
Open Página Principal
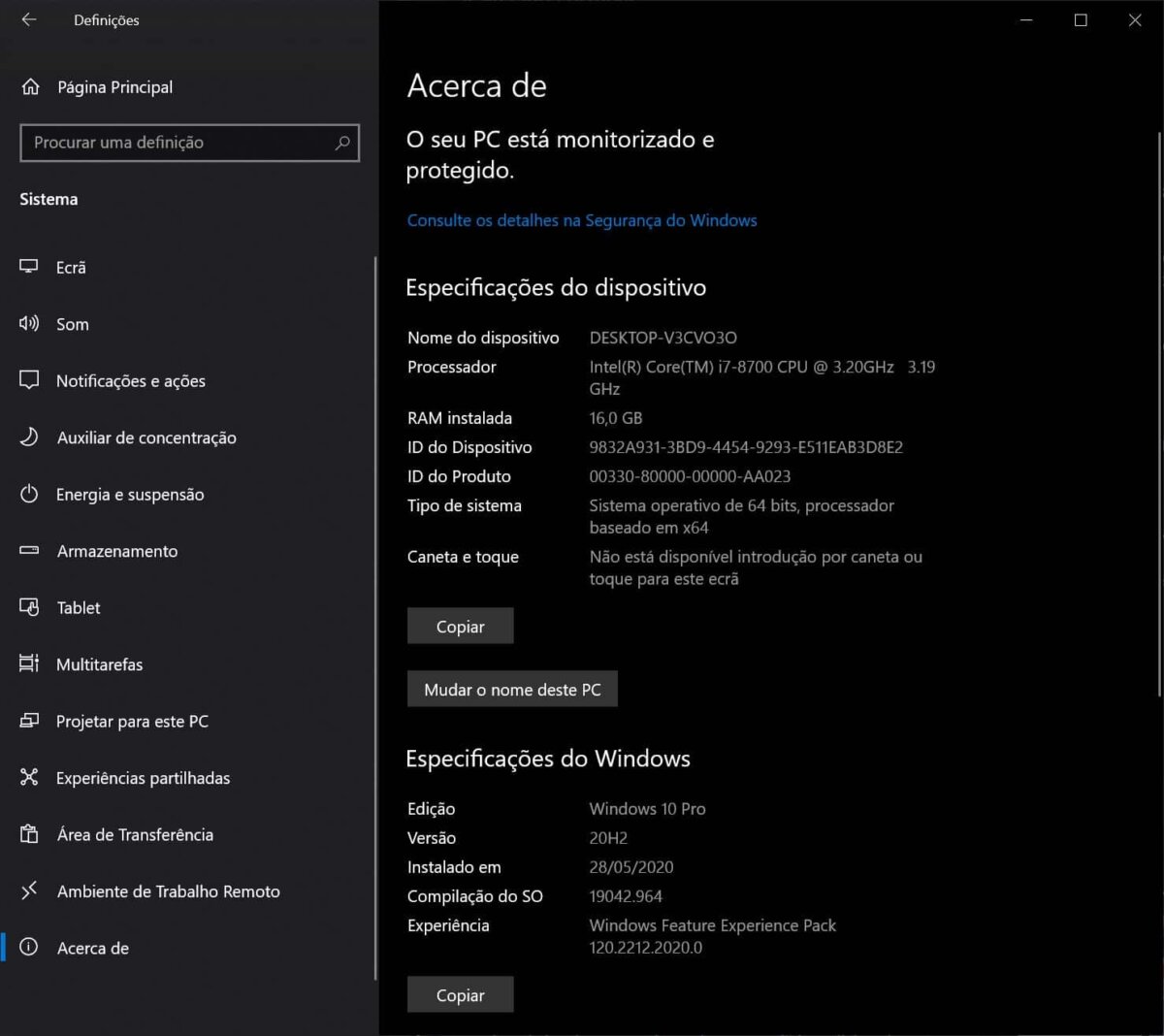(114, 87)
